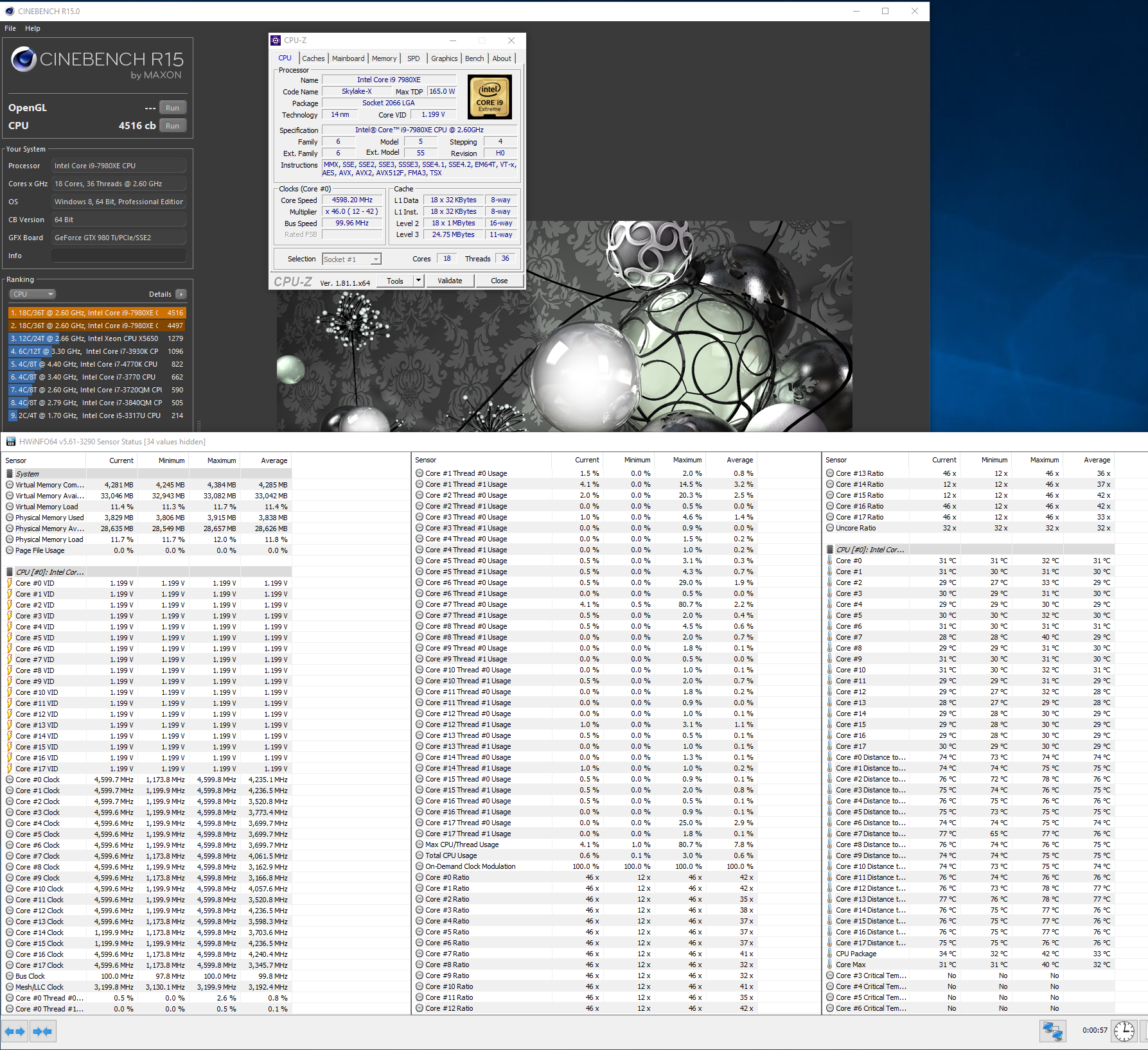Image resolution: width=1148 pixels, height=1050 pixels.
Task: Click the Info input field in Cinebench
Action: pyautogui.click(x=119, y=256)
